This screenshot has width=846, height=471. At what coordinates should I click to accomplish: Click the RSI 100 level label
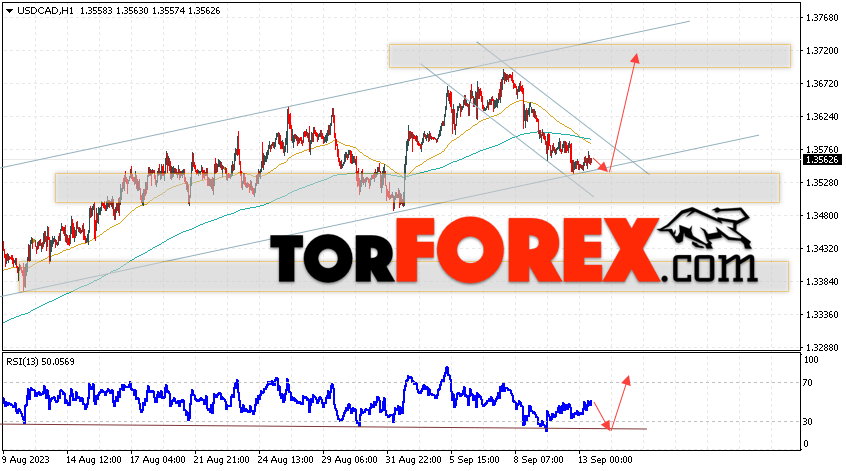tap(811, 360)
